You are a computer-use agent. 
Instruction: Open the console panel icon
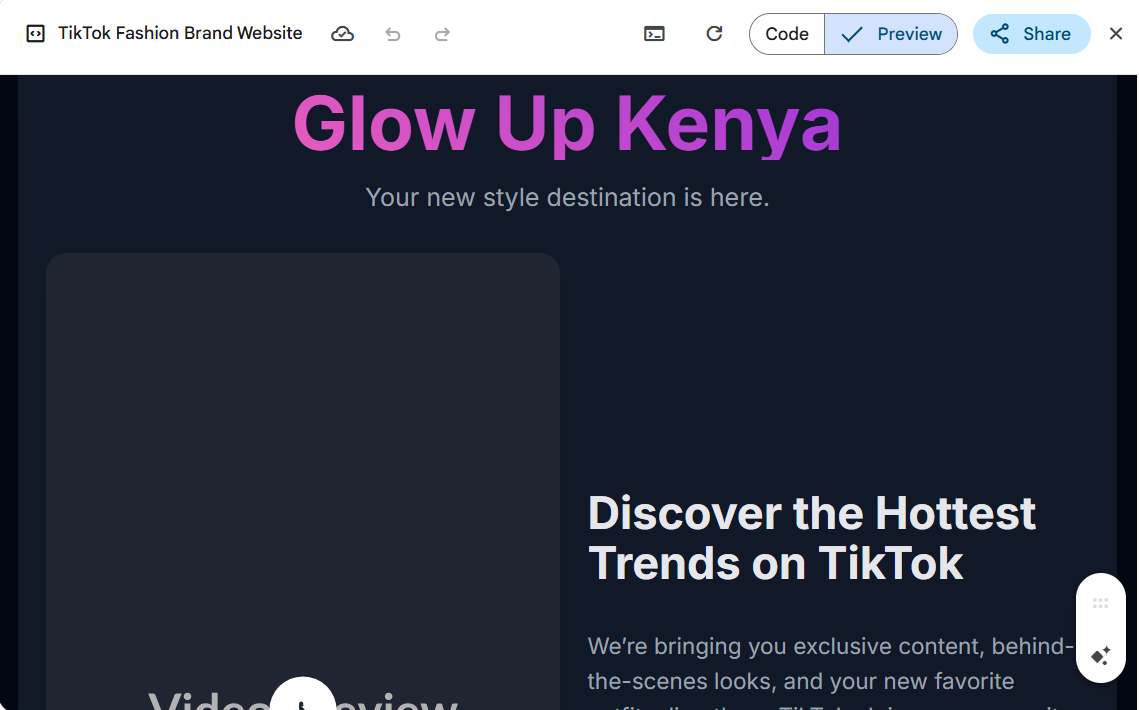coord(654,34)
